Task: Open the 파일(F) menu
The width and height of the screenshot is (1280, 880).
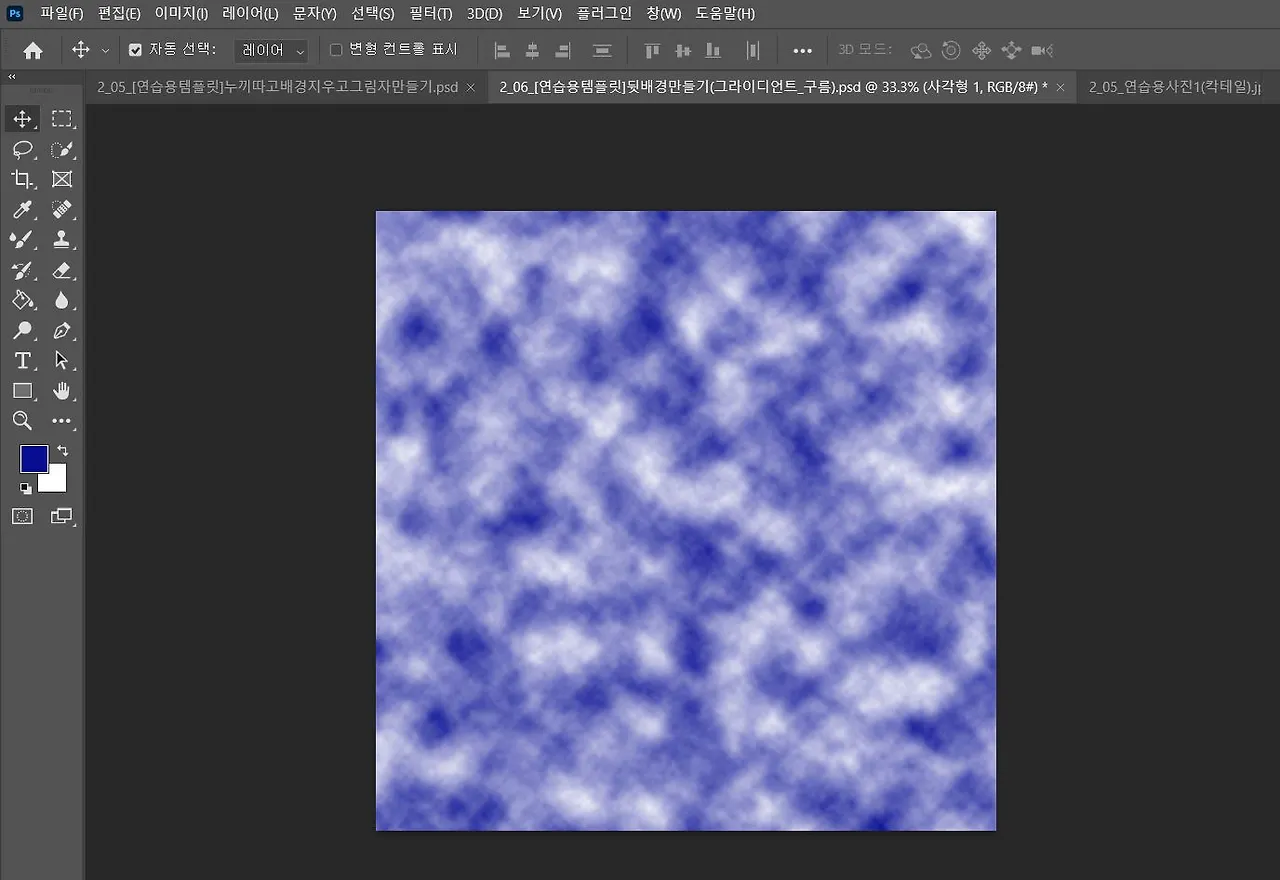Action: [x=61, y=14]
